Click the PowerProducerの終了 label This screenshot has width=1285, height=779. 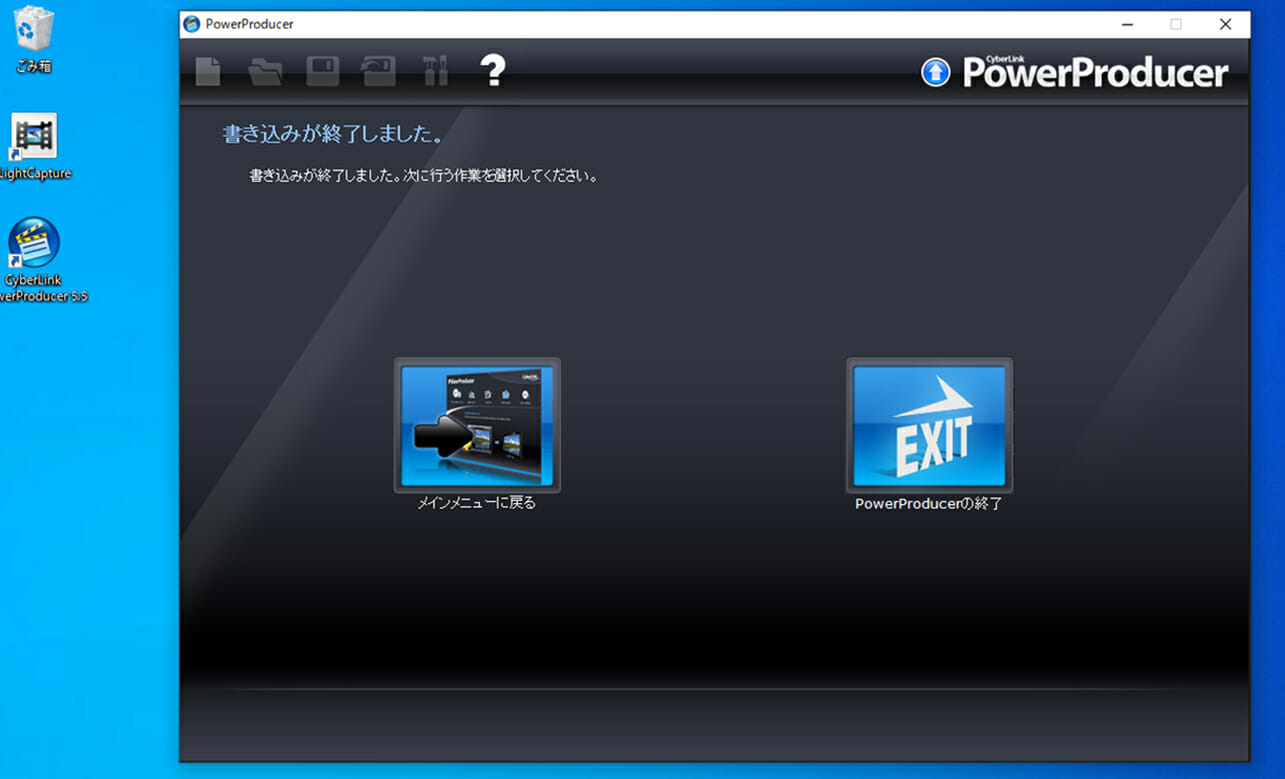(x=929, y=504)
